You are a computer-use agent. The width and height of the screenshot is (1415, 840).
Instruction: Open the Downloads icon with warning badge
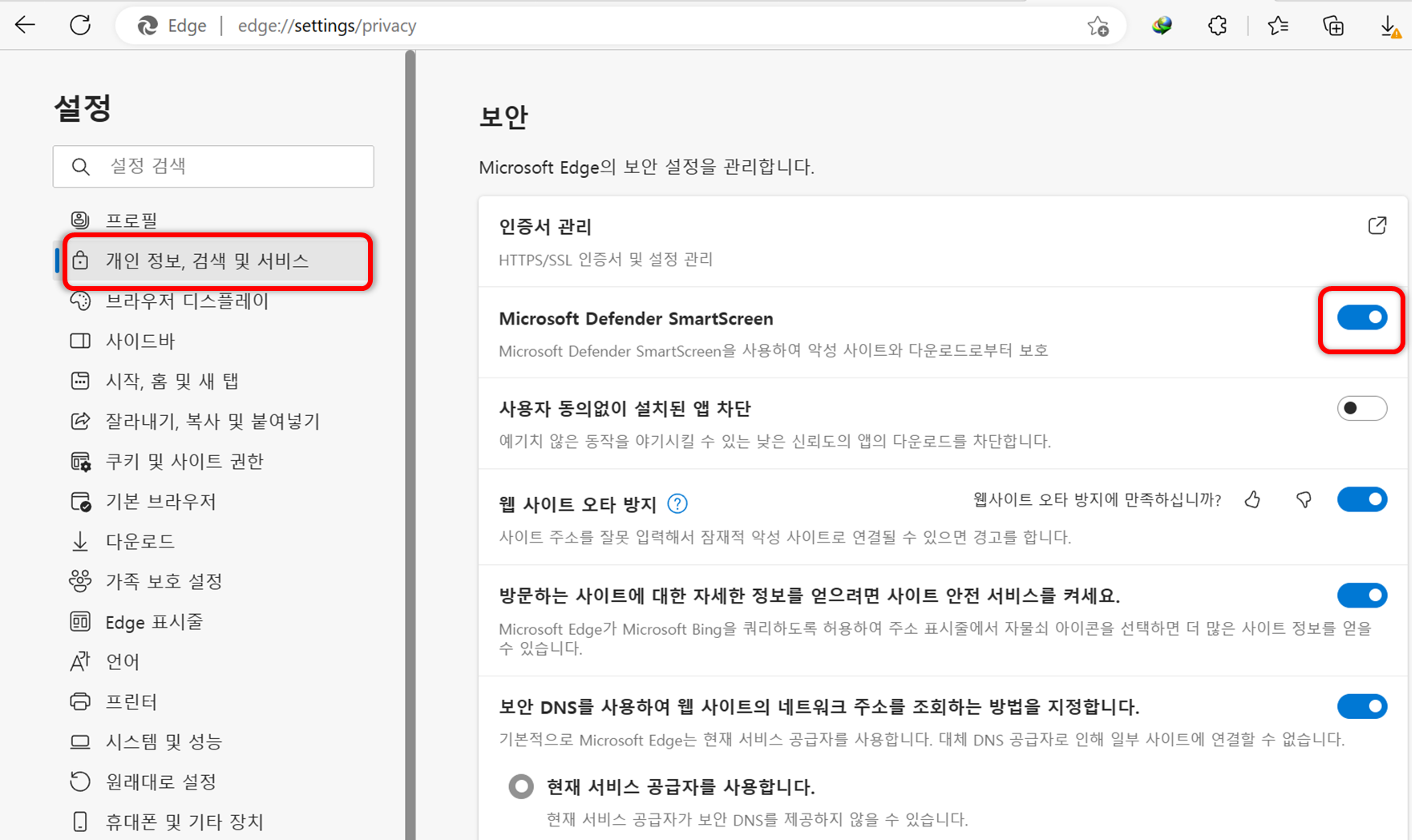(1390, 26)
